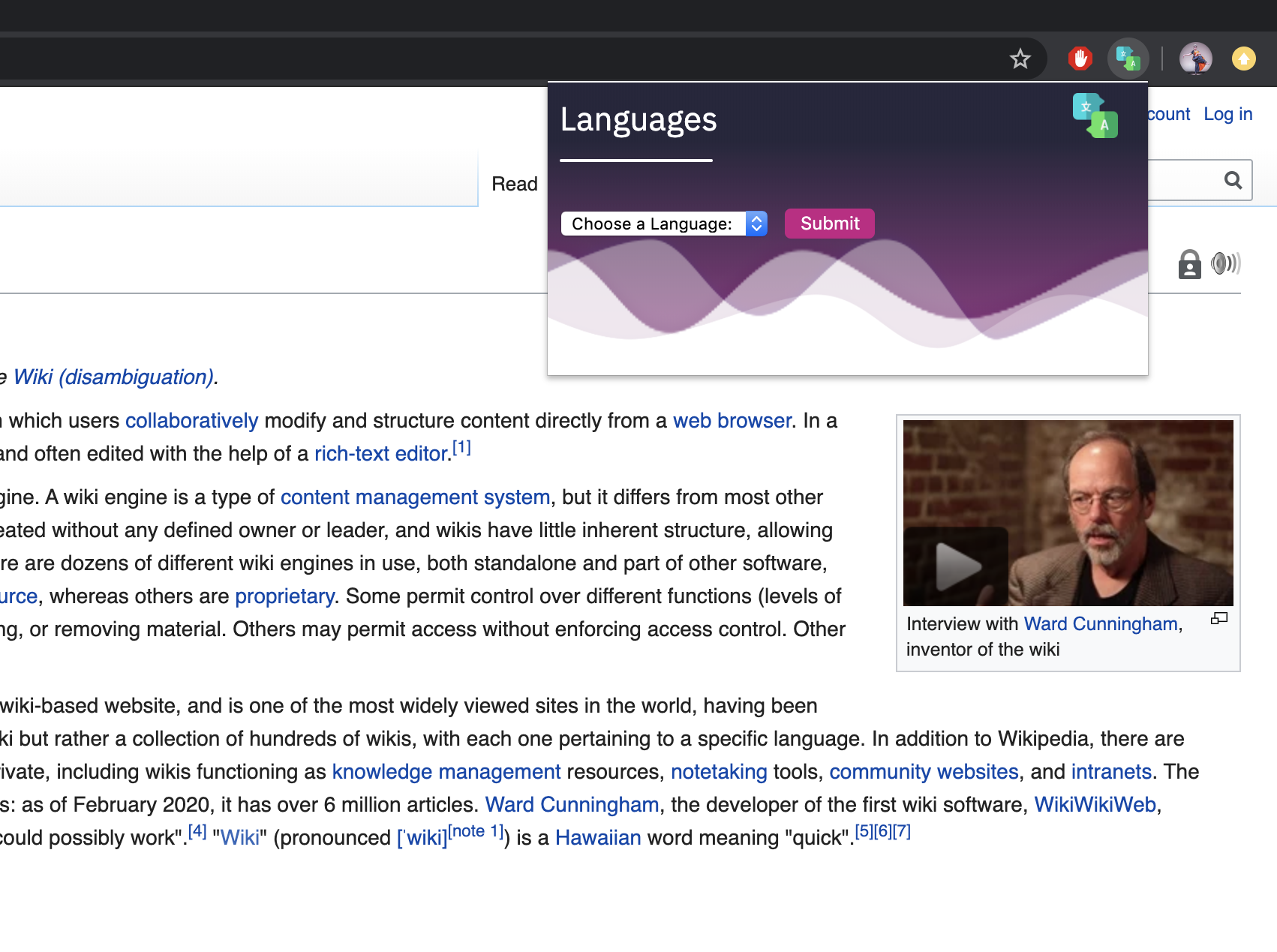Screen dimensions: 1277x952
Task: Click the Log in link
Action: (1227, 114)
